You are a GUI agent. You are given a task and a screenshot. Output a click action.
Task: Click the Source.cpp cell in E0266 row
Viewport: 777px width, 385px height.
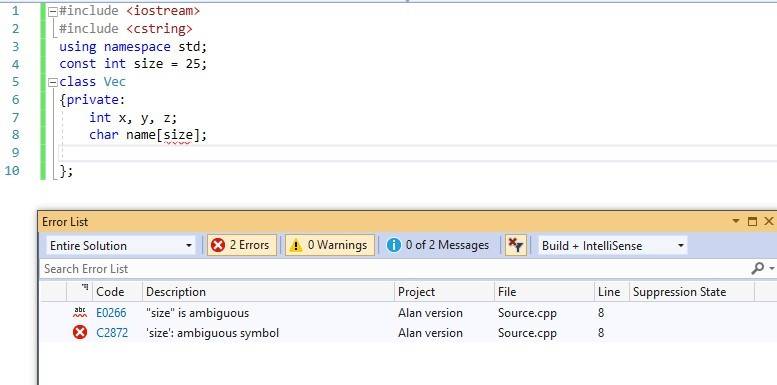[527, 313]
